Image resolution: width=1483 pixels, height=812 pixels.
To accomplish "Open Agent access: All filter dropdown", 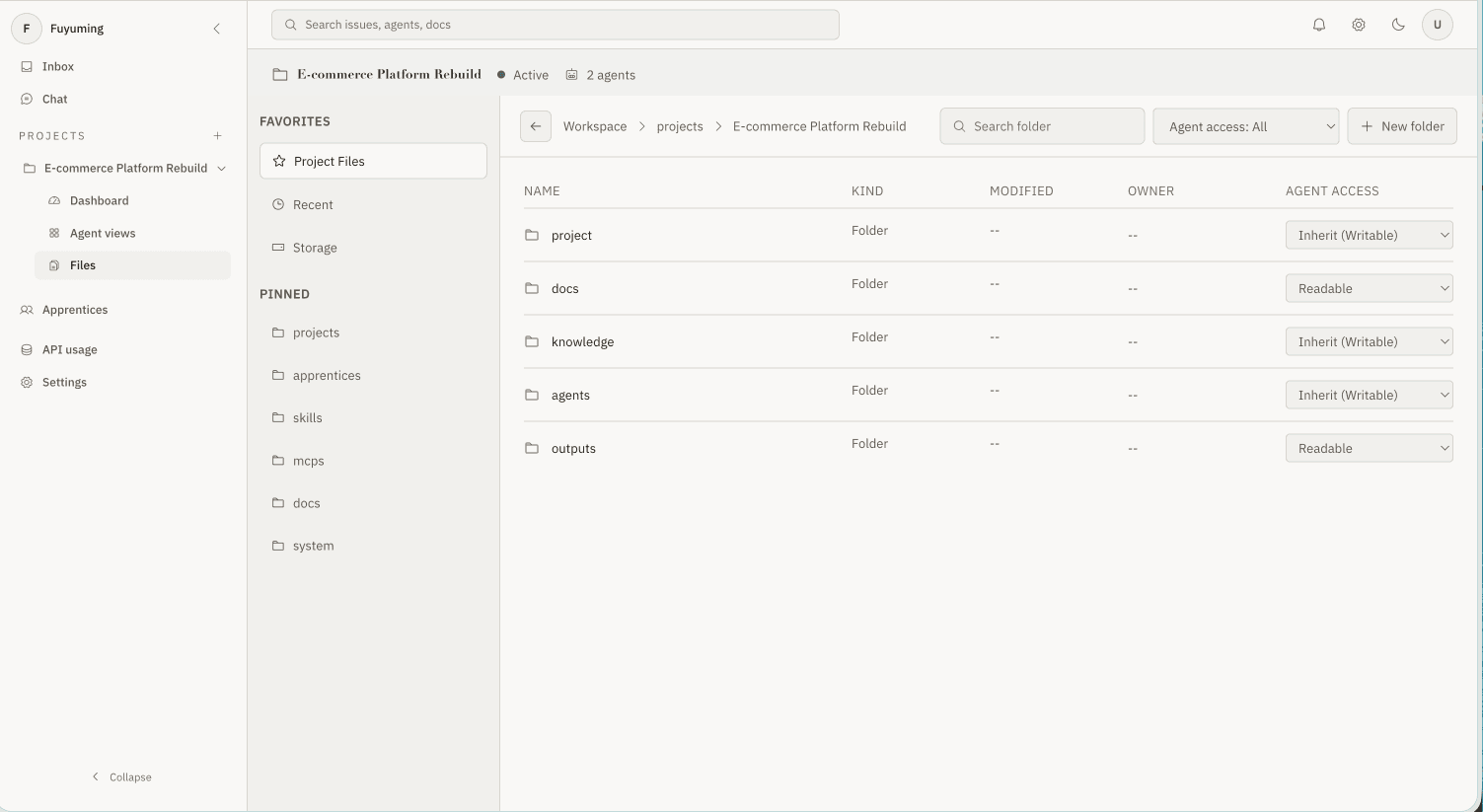I will pyautogui.click(x=1246, y=126).
